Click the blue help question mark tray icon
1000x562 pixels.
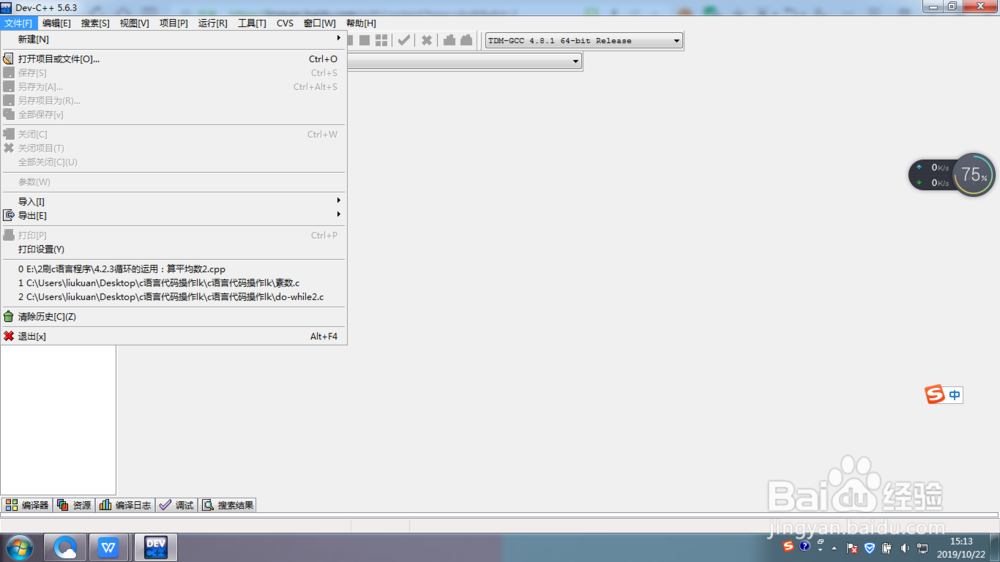coord(805,546)
